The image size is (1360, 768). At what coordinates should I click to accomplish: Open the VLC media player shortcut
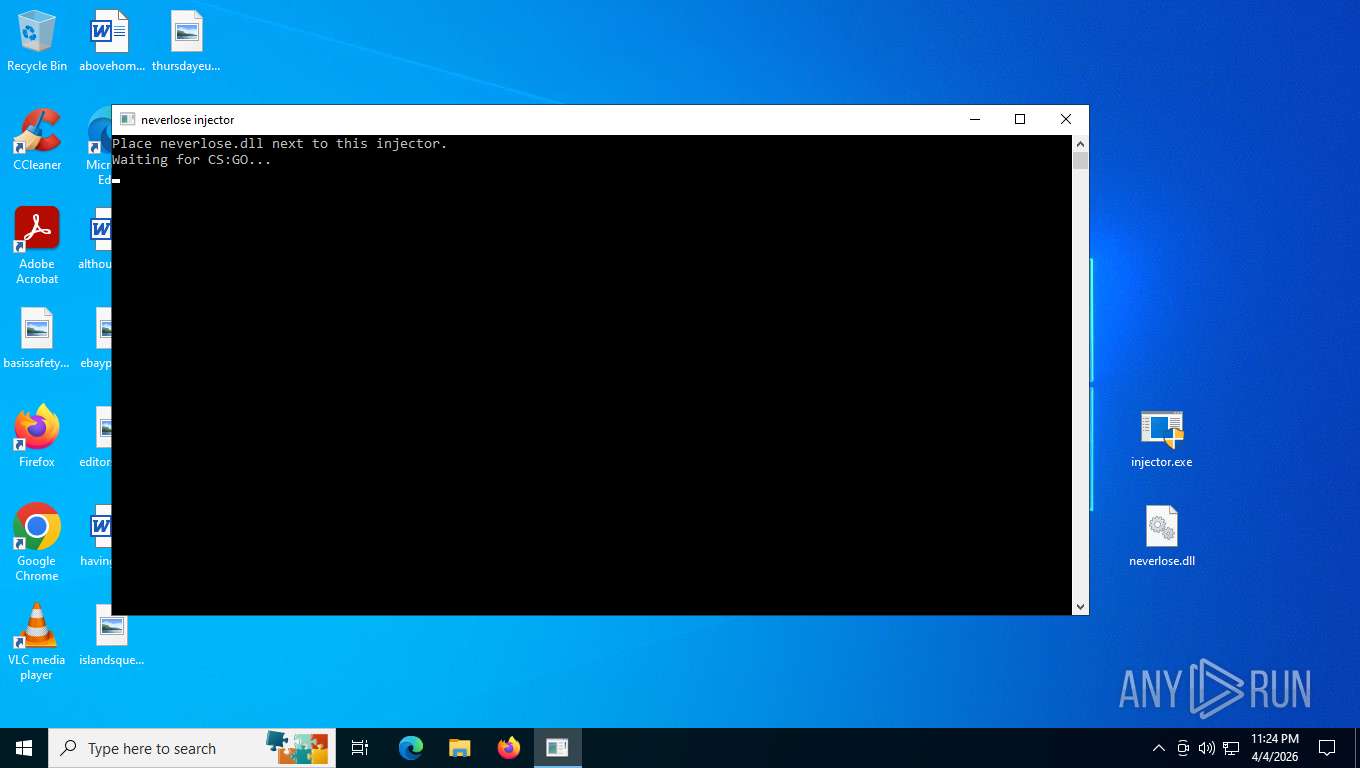click(37, 642)
